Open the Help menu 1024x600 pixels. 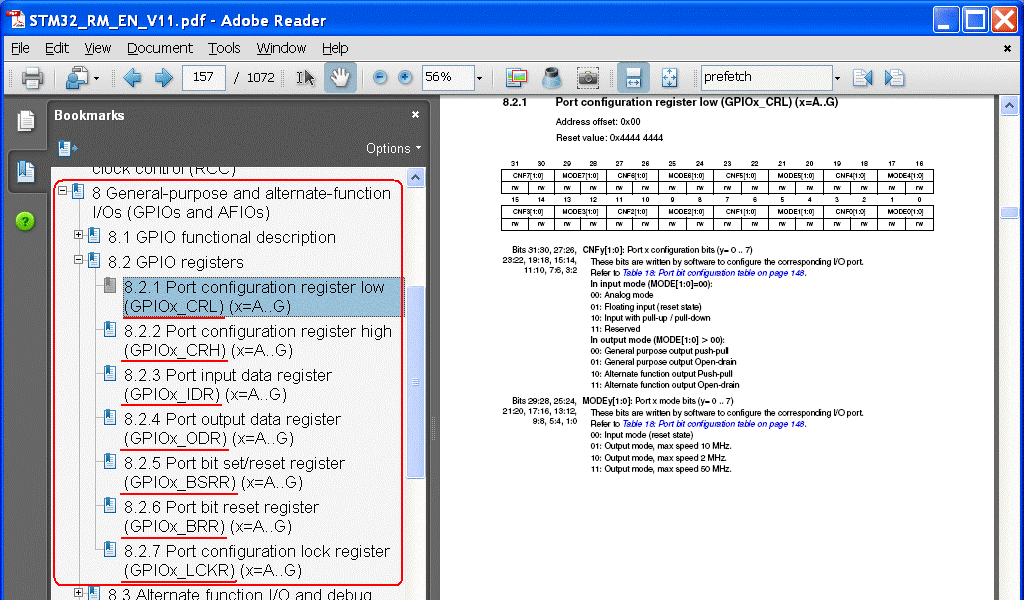click(335, 48)
